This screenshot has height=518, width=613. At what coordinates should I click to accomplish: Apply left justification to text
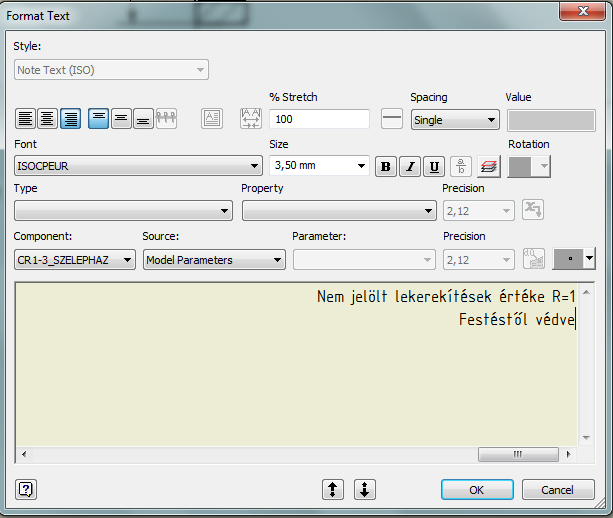[25, 118]
